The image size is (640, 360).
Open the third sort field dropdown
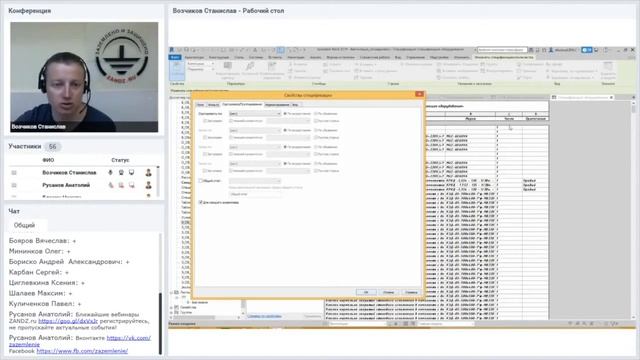255,147
